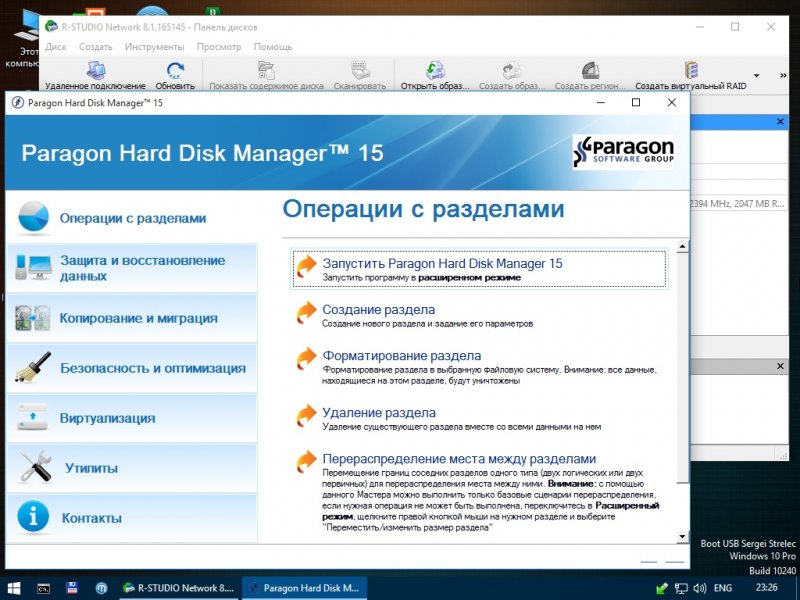This screenshot has width=800, height=600.
Task: Click drive icon of Виртуализация
Action: coord(32,417)
